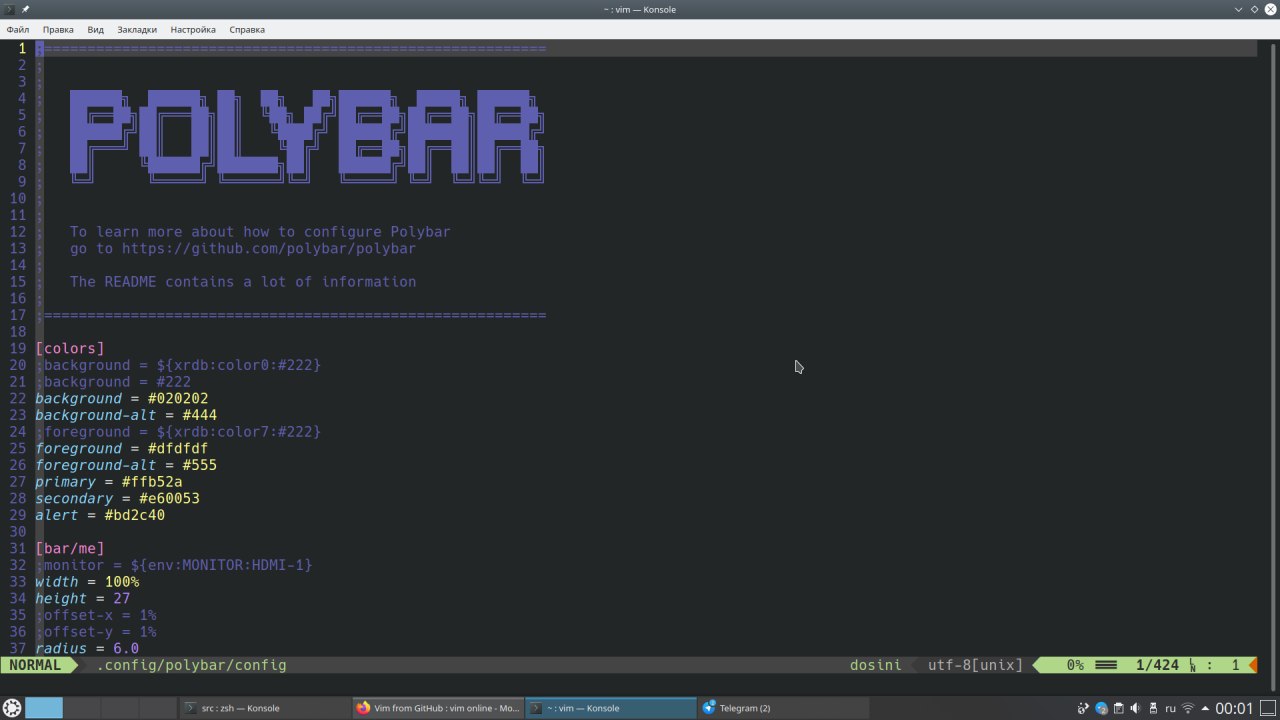Click the commented ;offset-y = 1% line
The height and width of the screenshot is (720, 1280).
(x=96, y=632)
